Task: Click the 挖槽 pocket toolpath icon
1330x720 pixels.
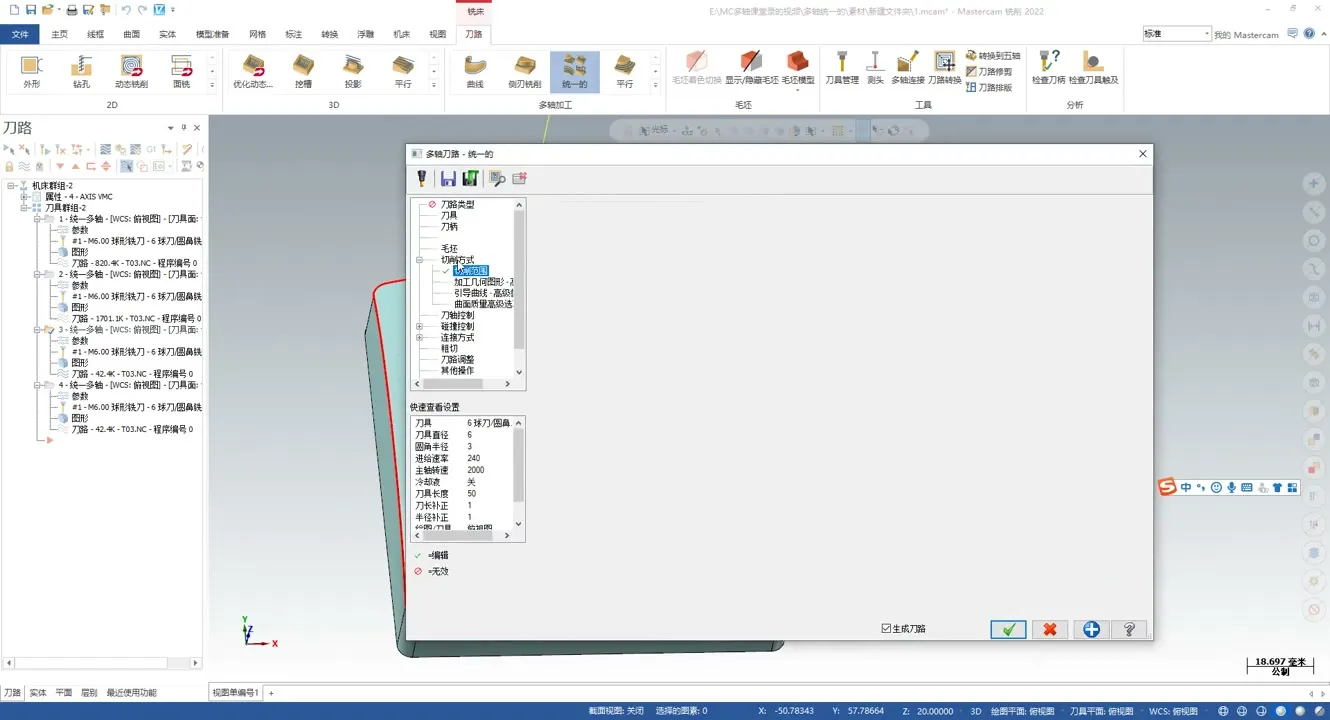Action: click(x=303, y=71)
